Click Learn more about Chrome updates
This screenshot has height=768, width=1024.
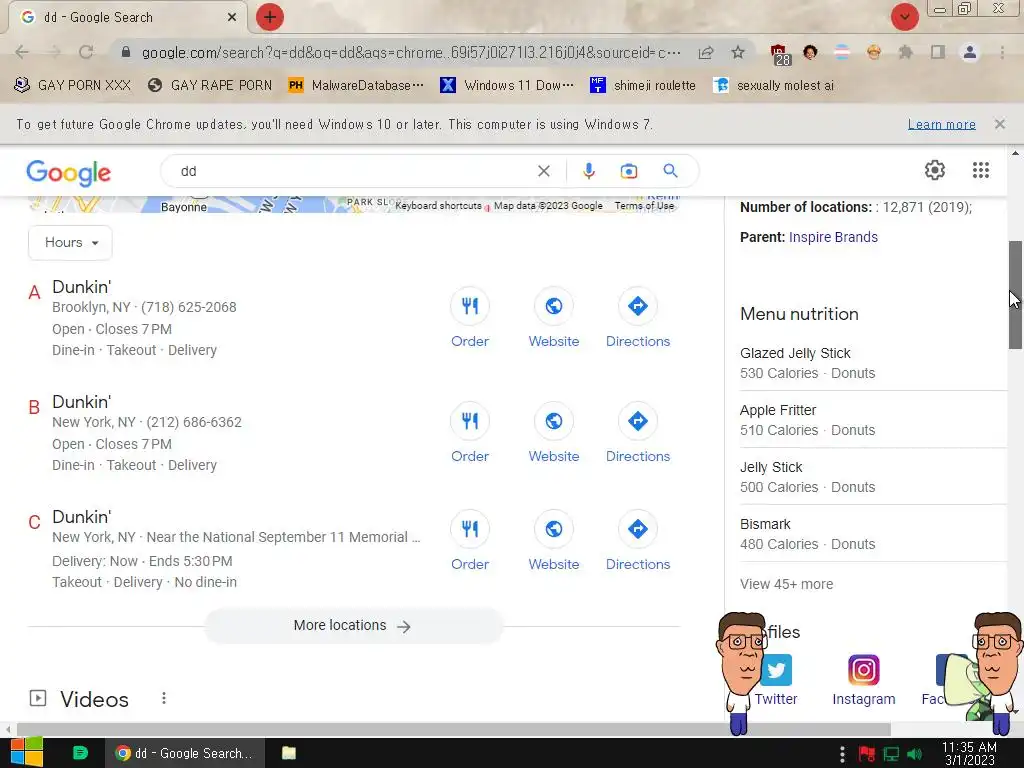pos(941,124)
